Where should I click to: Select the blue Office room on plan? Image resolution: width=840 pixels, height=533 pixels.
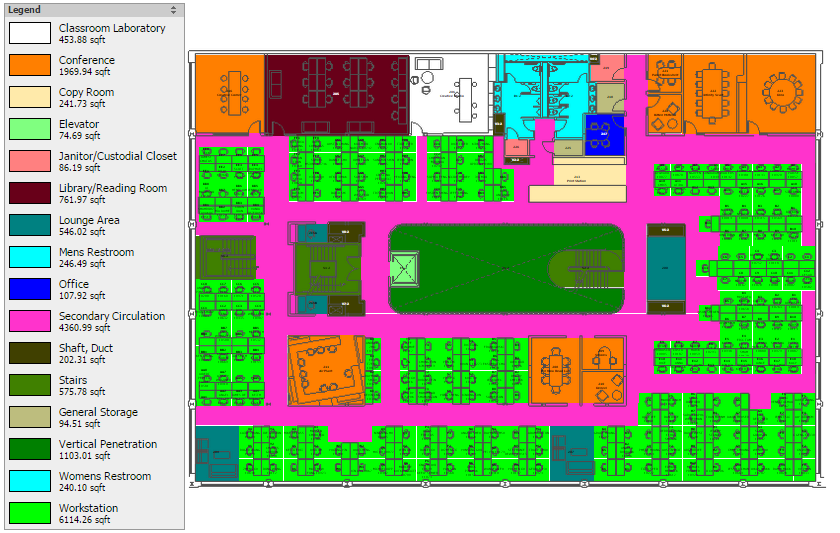(x=605, y=135)
